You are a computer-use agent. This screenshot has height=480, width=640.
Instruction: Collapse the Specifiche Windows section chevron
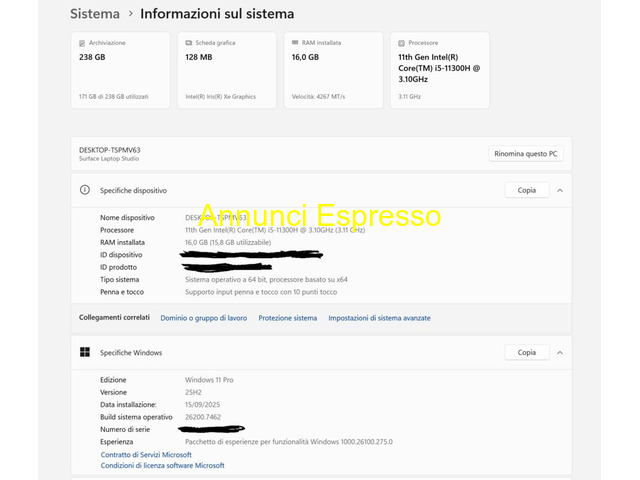(x=559, y=352)
